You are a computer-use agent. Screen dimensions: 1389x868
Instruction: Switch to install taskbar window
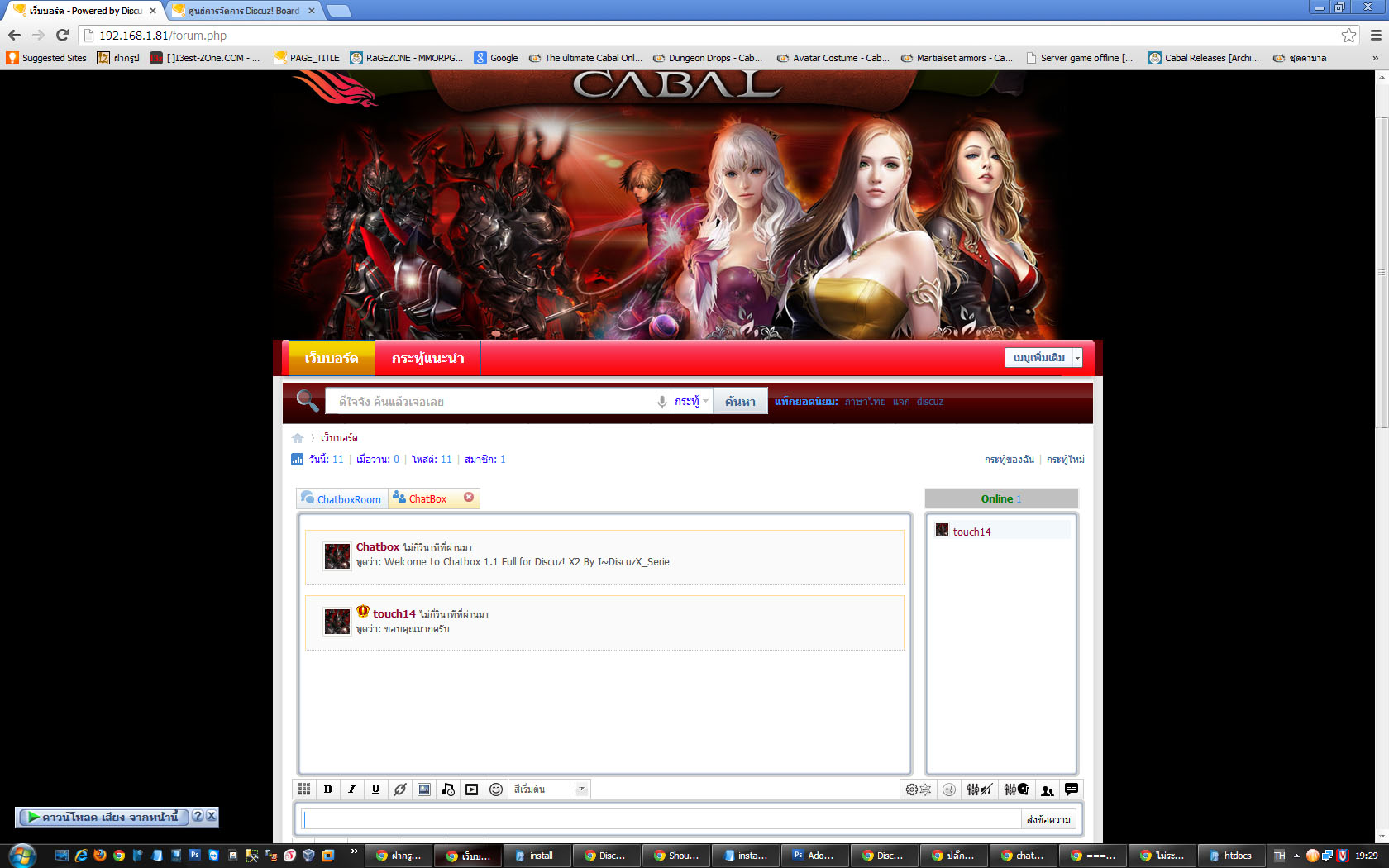click(x=535, y=856)
